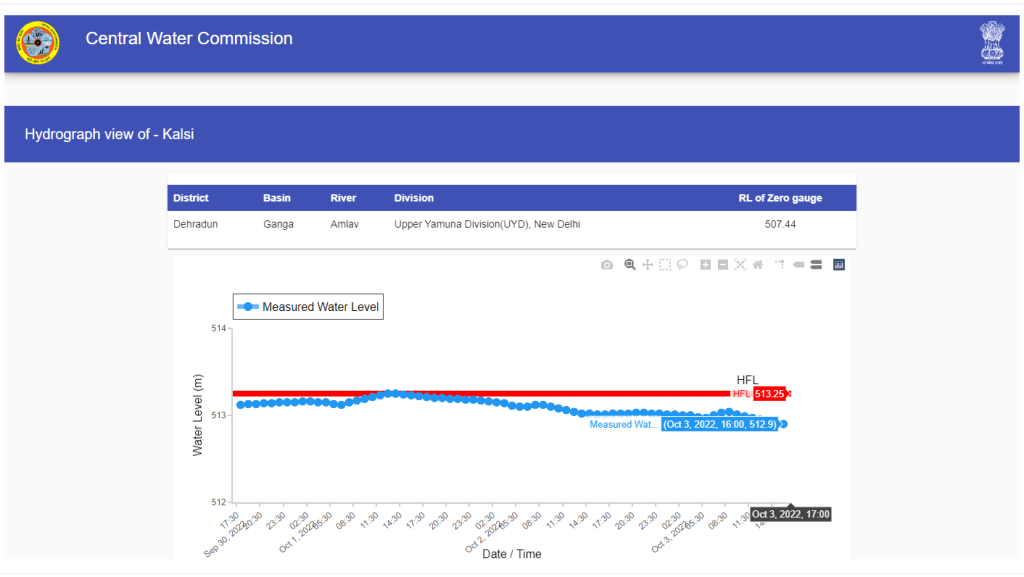Click the Central Water Commission logo
This screenshot has width=1024, height=577.
pos(38,43)
